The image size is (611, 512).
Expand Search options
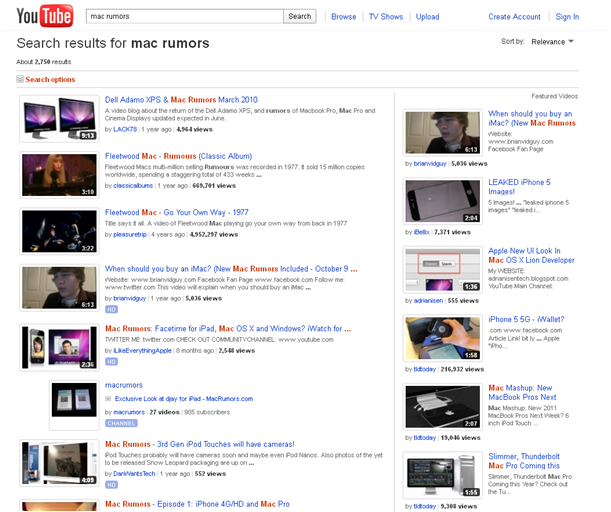(50, 79)
